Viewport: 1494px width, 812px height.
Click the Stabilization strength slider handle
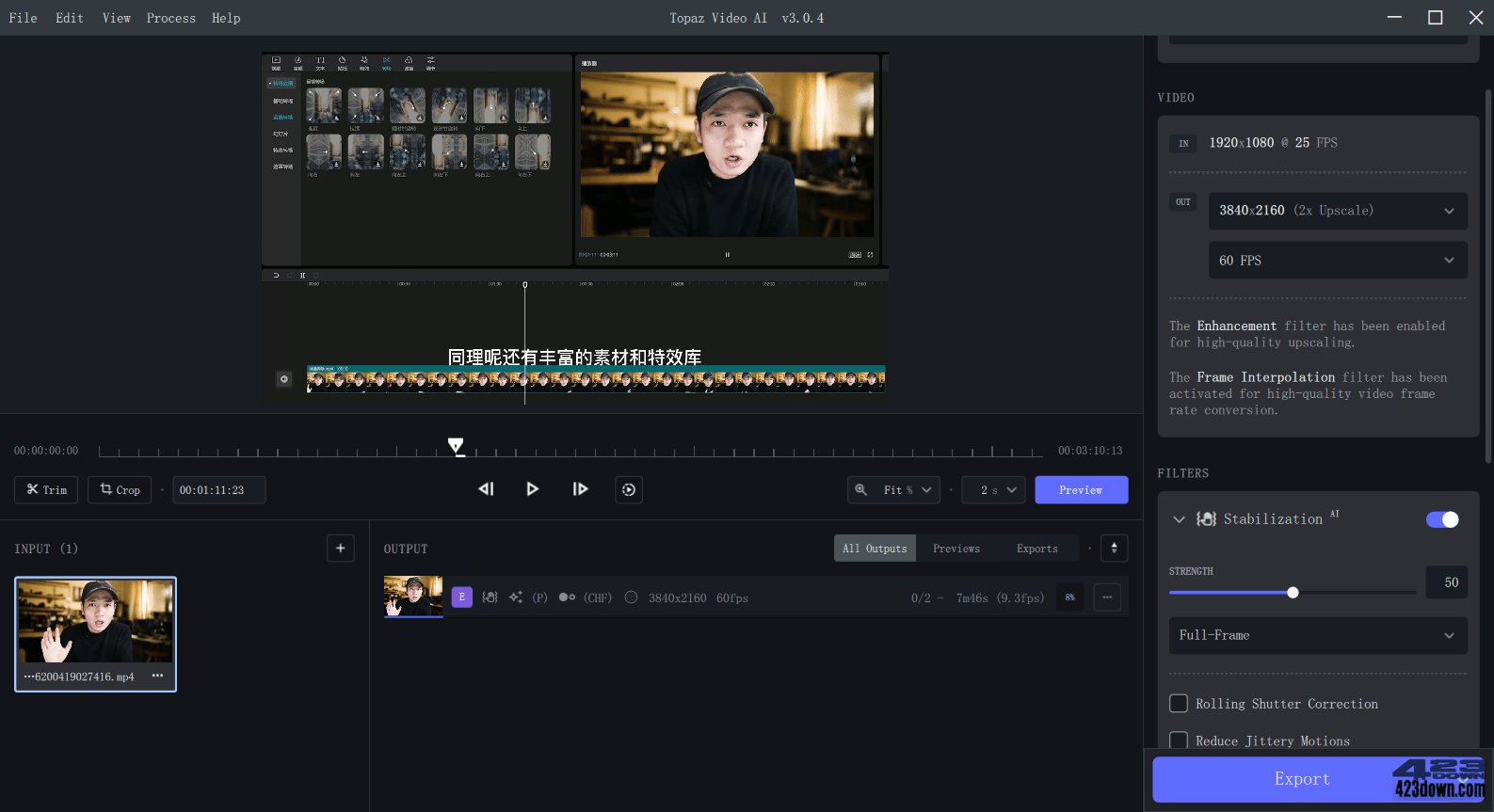click(x=1293, y=593)
